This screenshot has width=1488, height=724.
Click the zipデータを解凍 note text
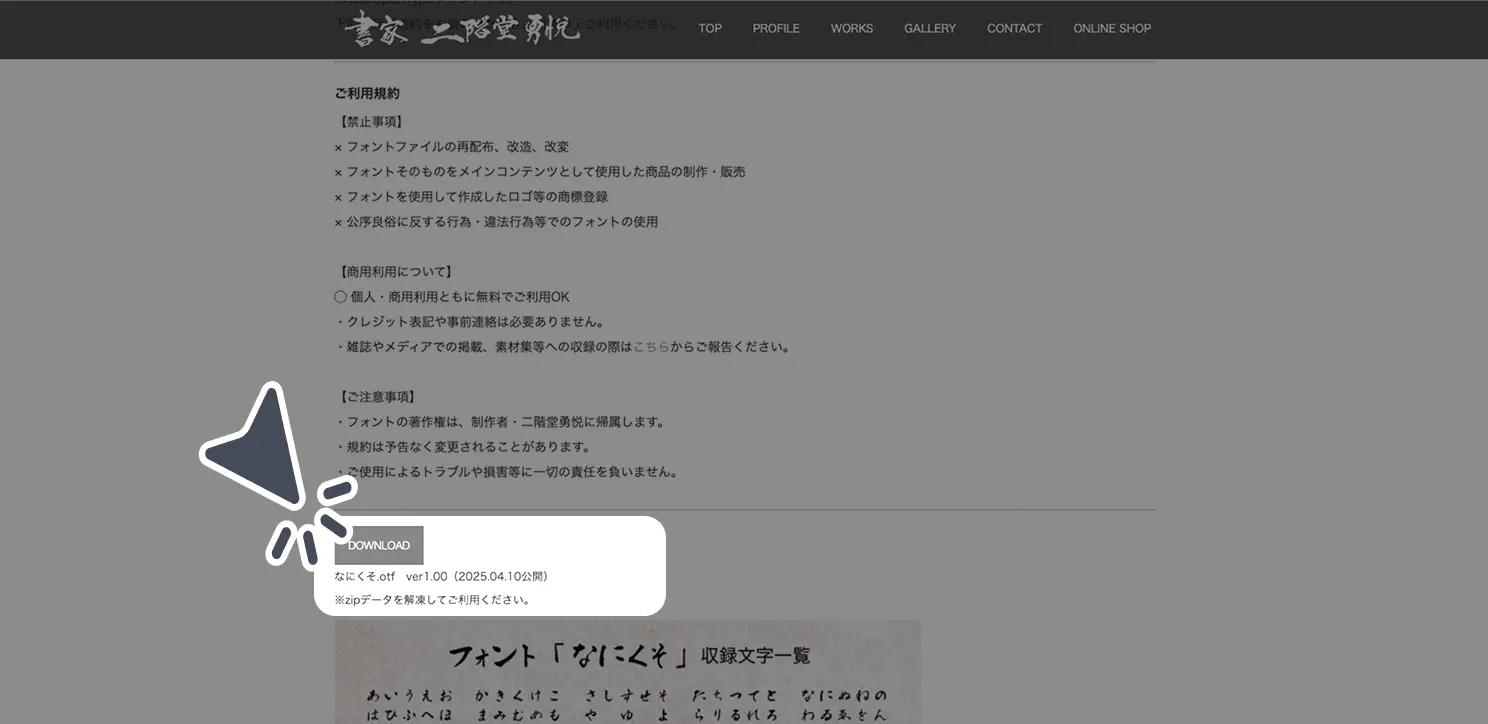tap(433, 600)
